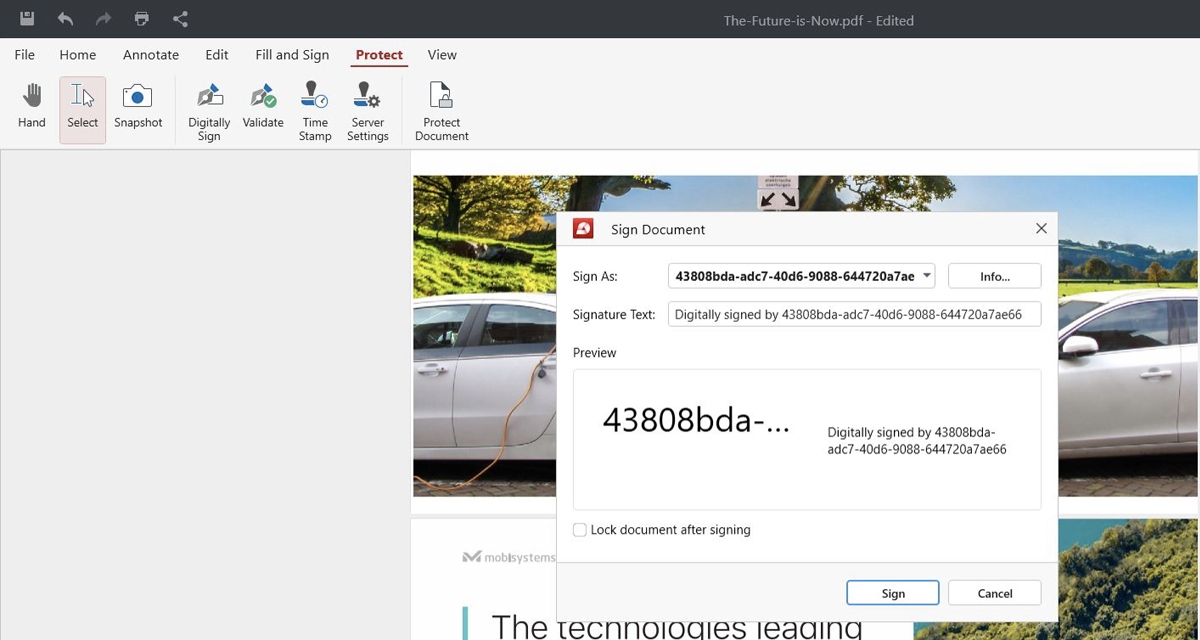Click the Print icon in title bar
This screenshot has width=1200, height=640.
click(x=142, y=19)
